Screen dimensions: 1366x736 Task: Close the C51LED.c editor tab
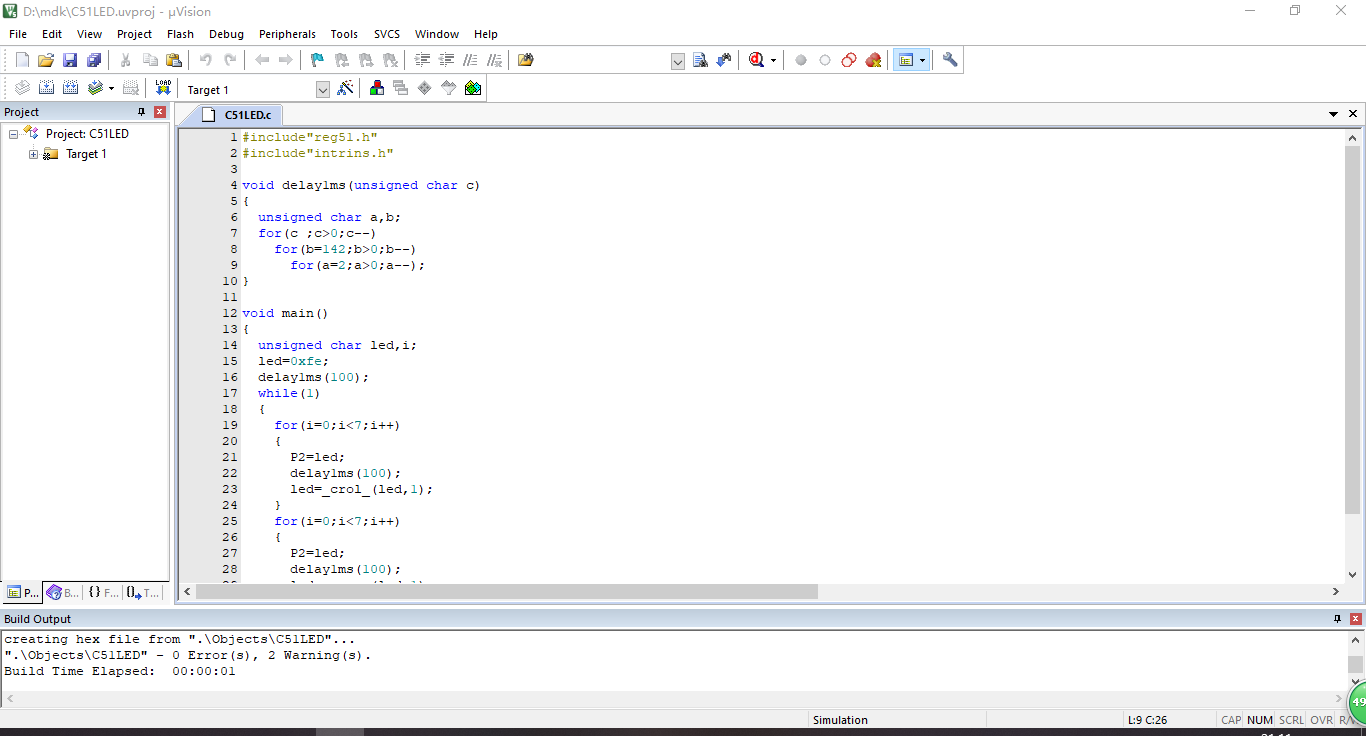tap(1353, 114)
